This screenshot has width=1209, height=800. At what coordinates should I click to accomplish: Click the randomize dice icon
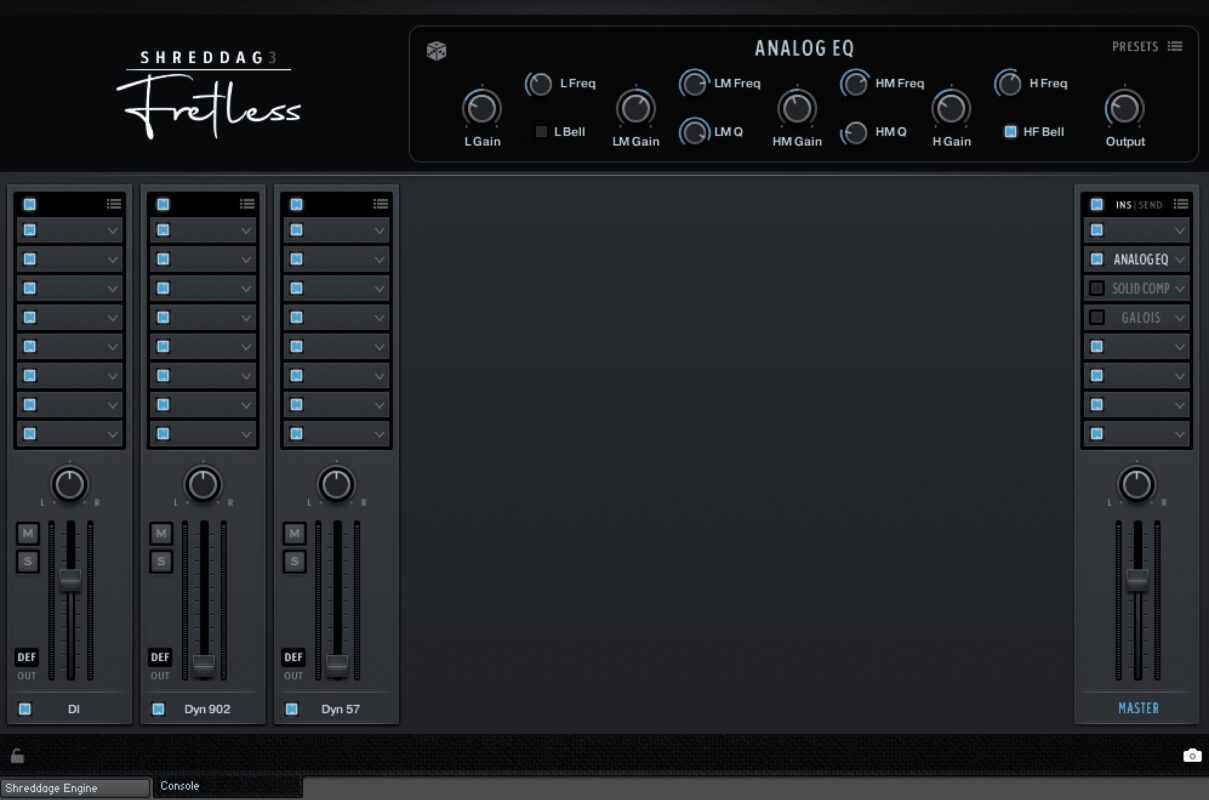437,51
